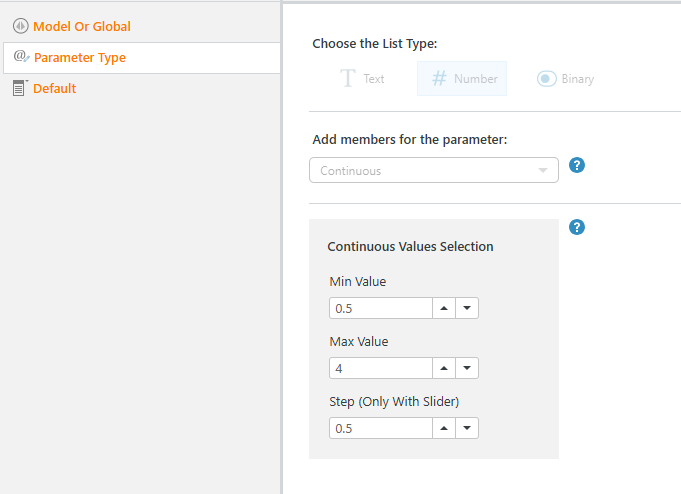Click into the Min Value field

click(x=380, y=308)
